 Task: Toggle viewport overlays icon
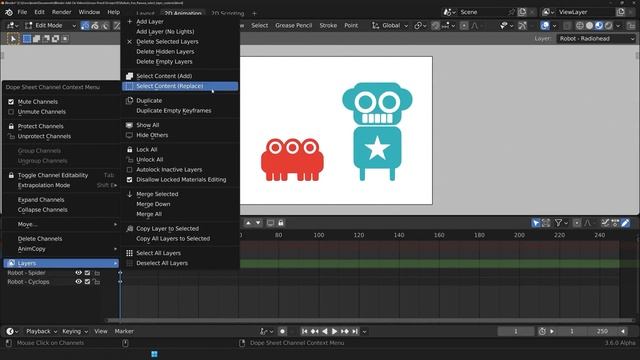[x=544, y=25]
